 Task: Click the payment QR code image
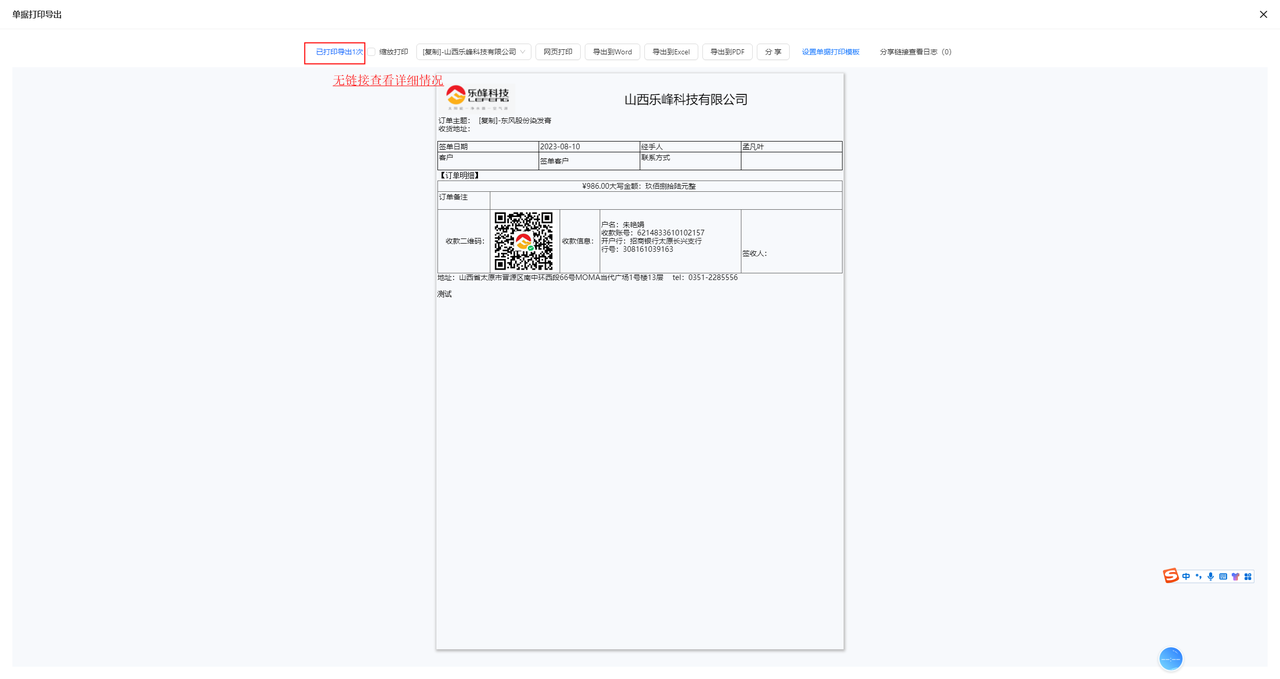click(524, 241)
